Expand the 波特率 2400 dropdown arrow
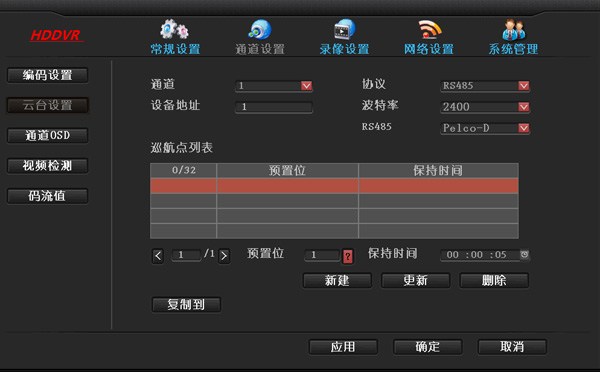This screenshot has width=600, height=372. coord(524,106)
